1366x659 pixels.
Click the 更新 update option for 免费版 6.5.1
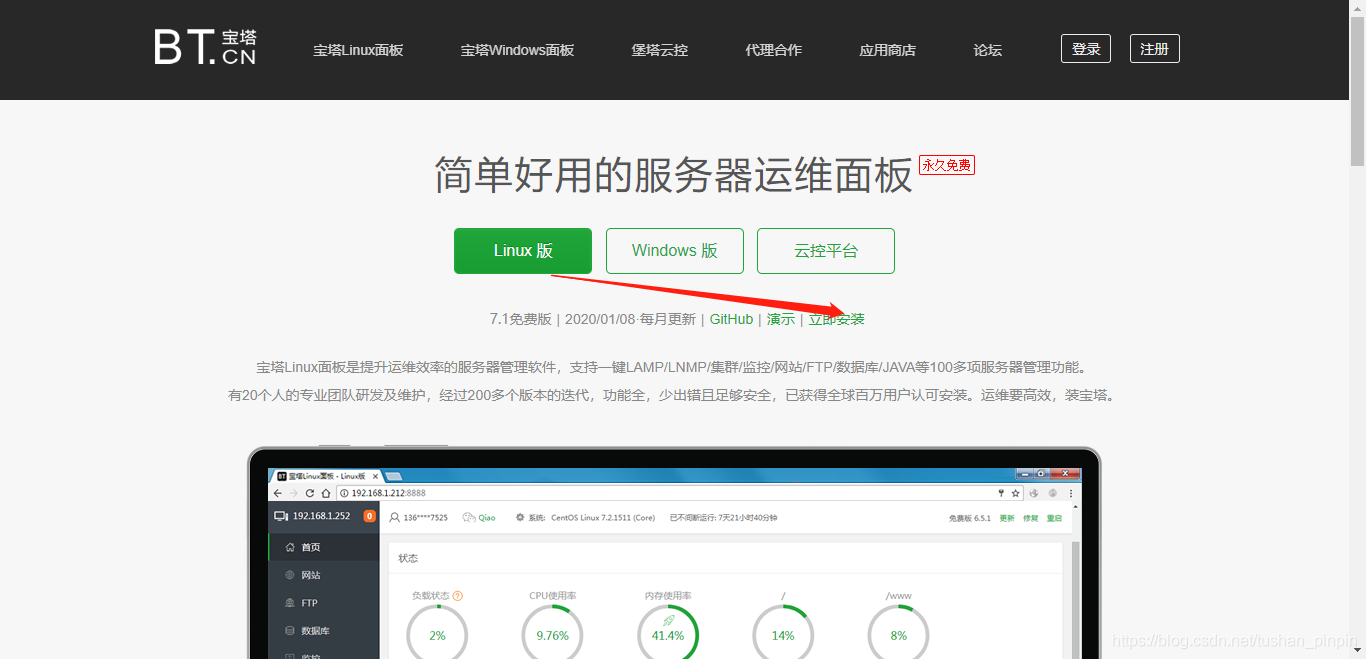[x=1005, y=518]
